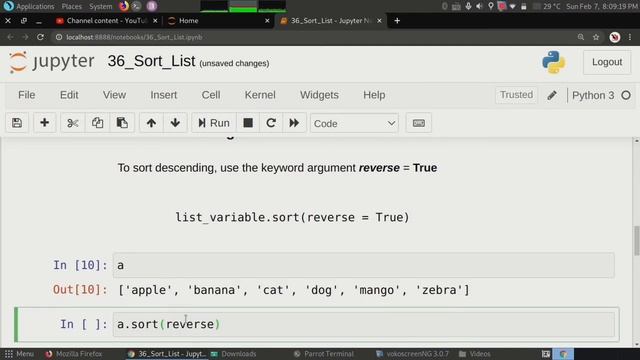Restart the kernel icon
Image resolution: width=640 pixels, height=360 pixels.
(x=271, y=123)
